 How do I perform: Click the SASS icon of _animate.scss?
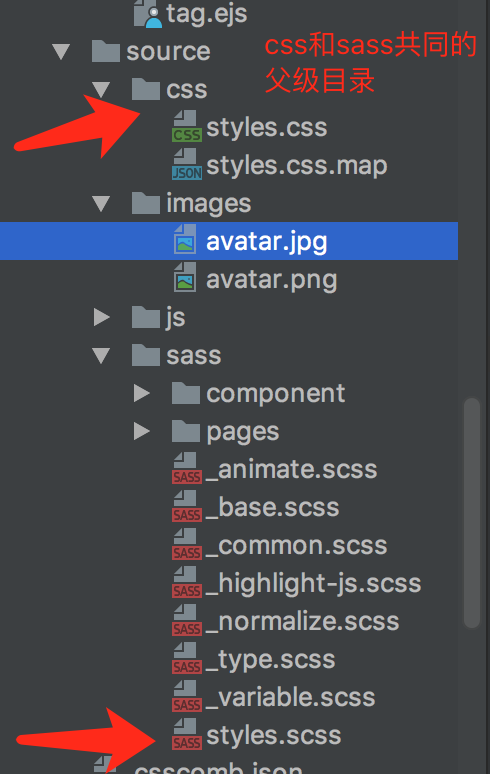187,468
